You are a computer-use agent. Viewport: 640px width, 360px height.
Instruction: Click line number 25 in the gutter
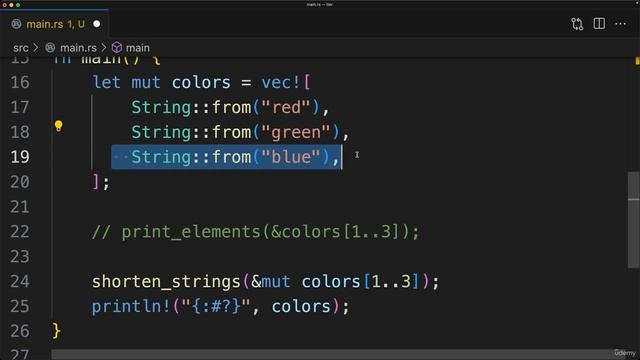coord(20,307)
